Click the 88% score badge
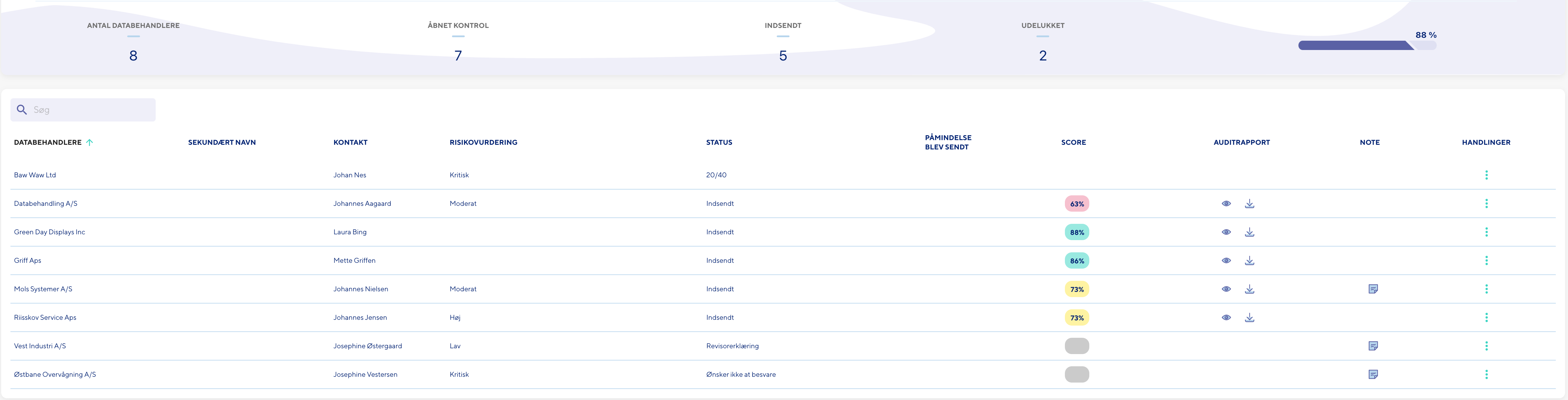Image resolution: width=1568 pixels, height=400 pixels. point(1077,232)
